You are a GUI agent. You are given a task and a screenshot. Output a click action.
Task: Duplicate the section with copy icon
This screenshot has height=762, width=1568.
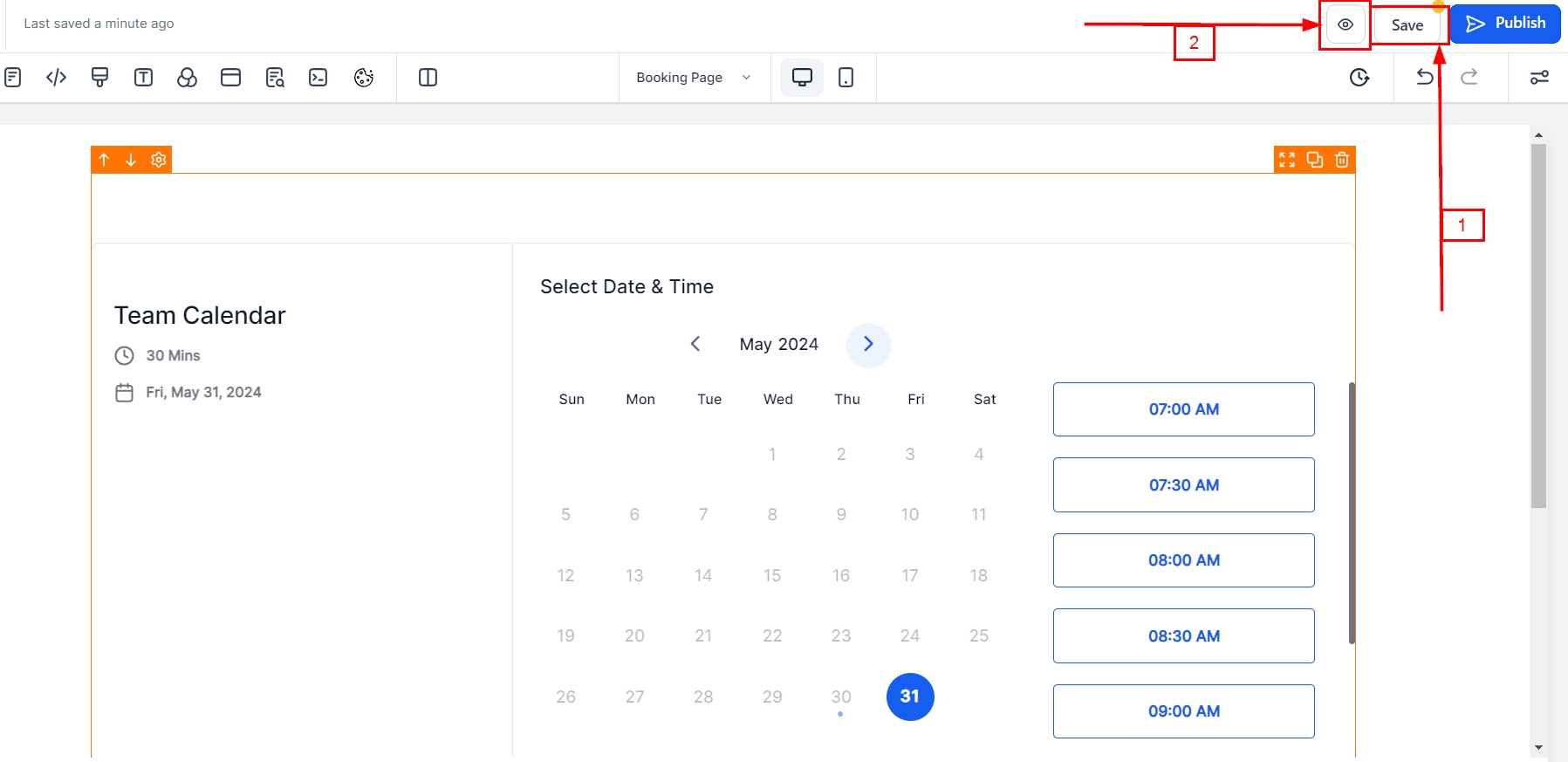tap(1314, 160)
